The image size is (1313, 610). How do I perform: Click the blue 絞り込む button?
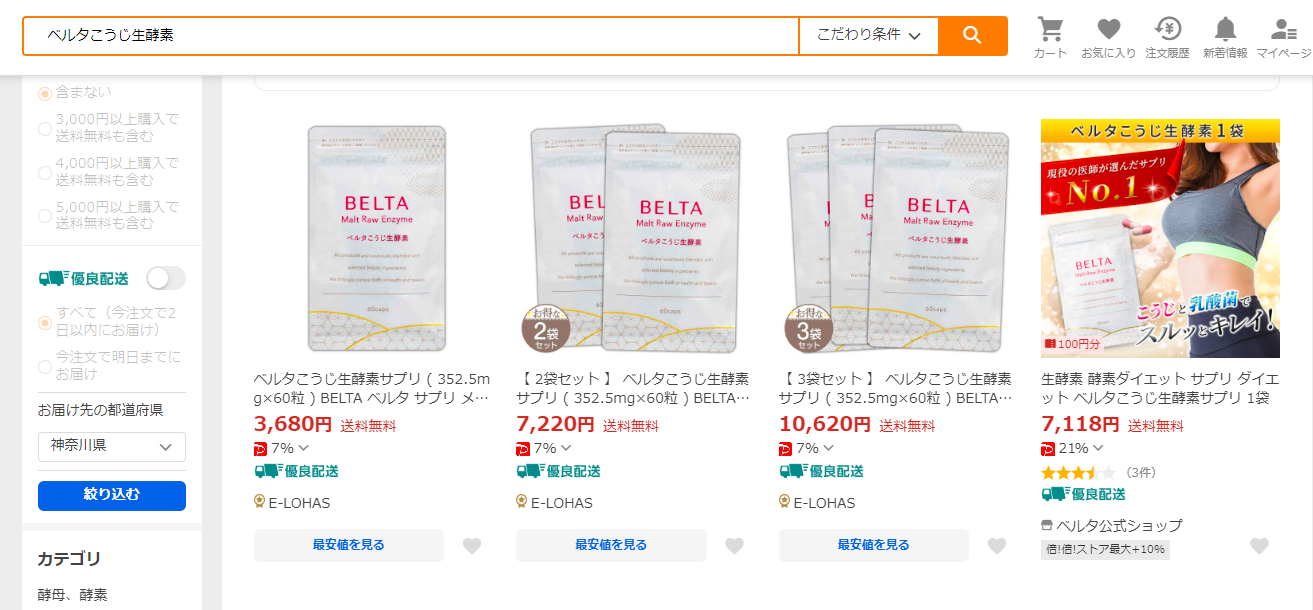coord(112,495)
